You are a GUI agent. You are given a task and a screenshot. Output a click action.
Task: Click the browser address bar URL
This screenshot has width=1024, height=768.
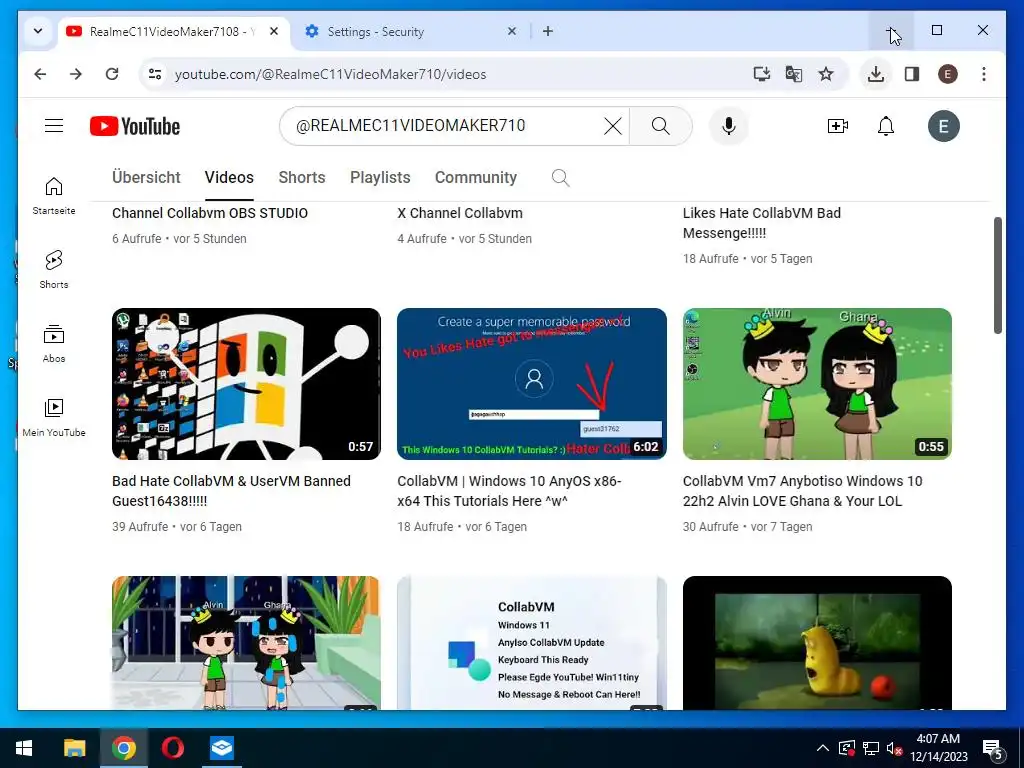[330, 74]
